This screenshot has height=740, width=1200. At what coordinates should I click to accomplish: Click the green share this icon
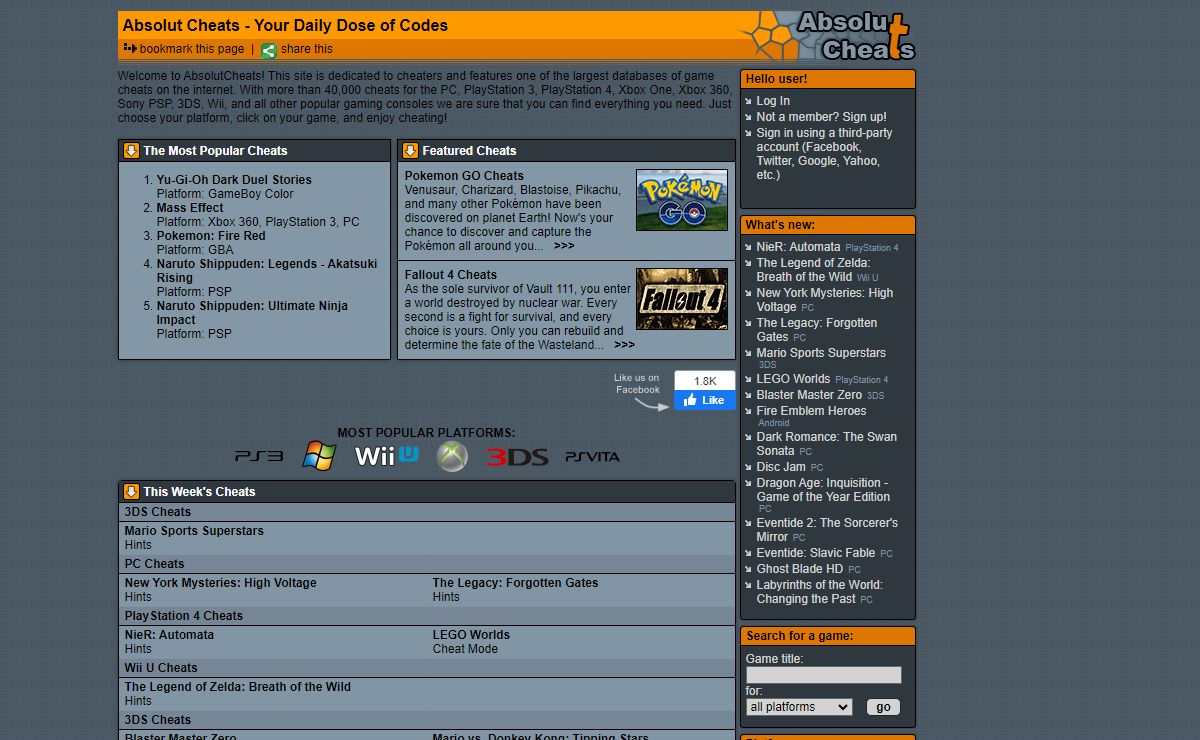tap(268, 50)
